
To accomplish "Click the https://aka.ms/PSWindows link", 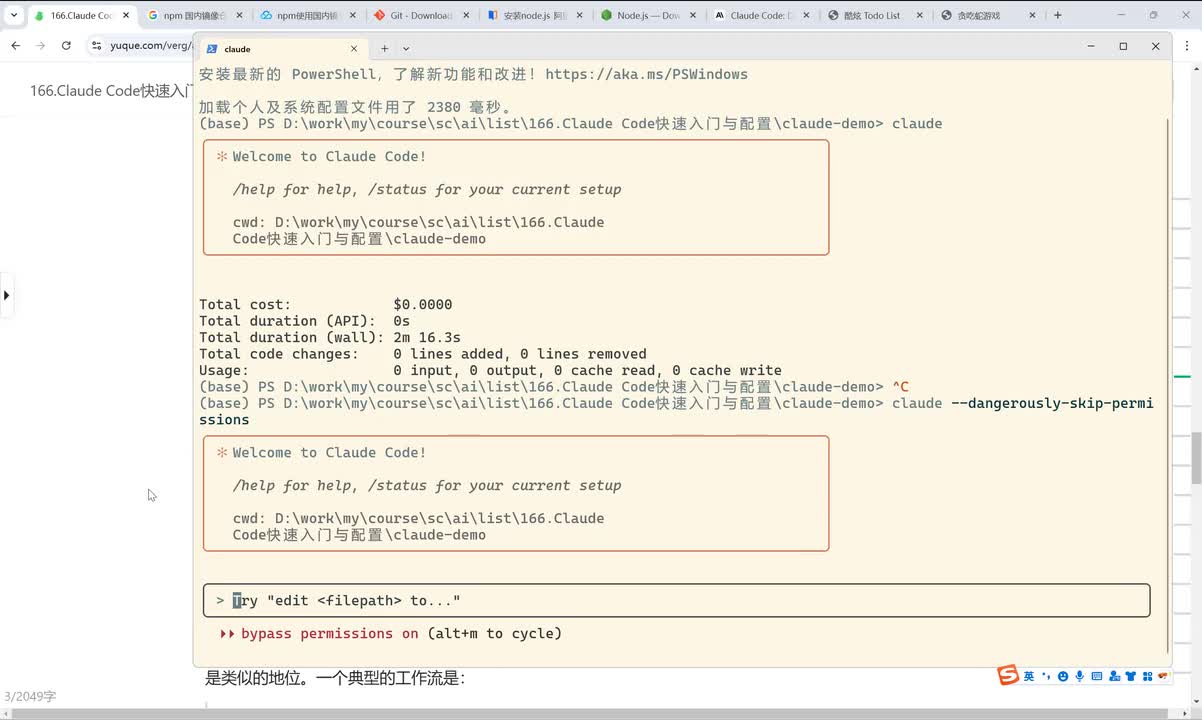I will [646, 75].
